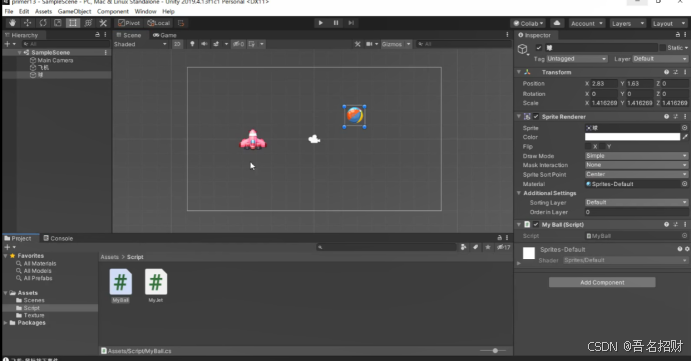Viewport: 692px width, 361px height.
Task: Toggle the GameObject active checkbox
Action: tap(538, 48)
